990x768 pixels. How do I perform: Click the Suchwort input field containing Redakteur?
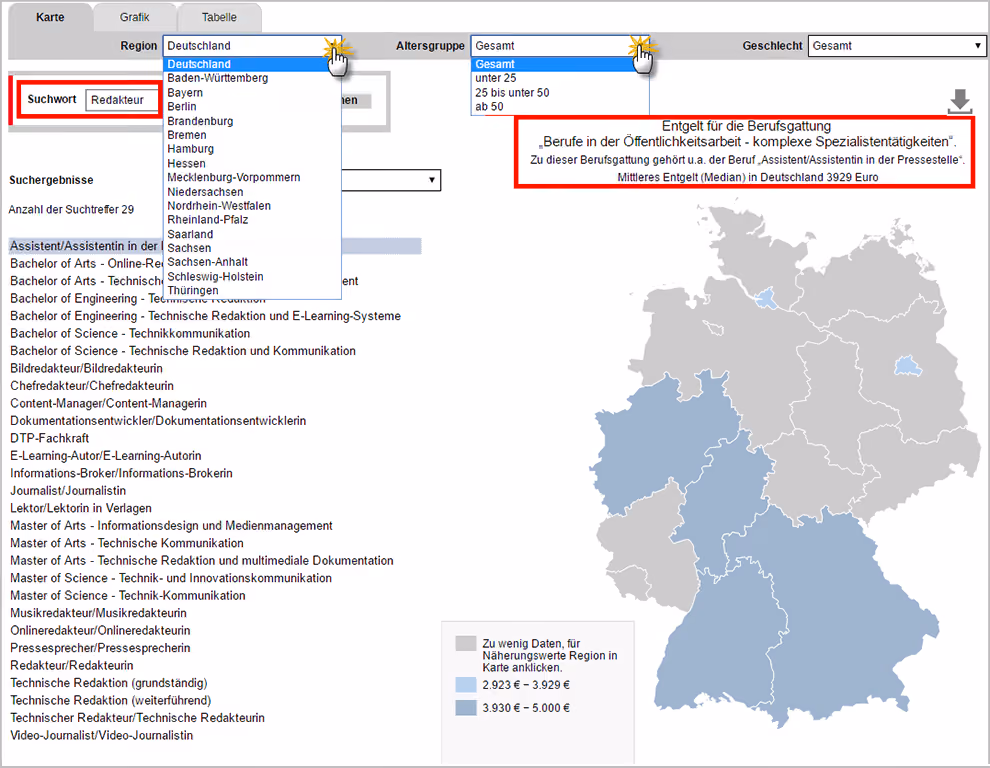click(123, 100)
